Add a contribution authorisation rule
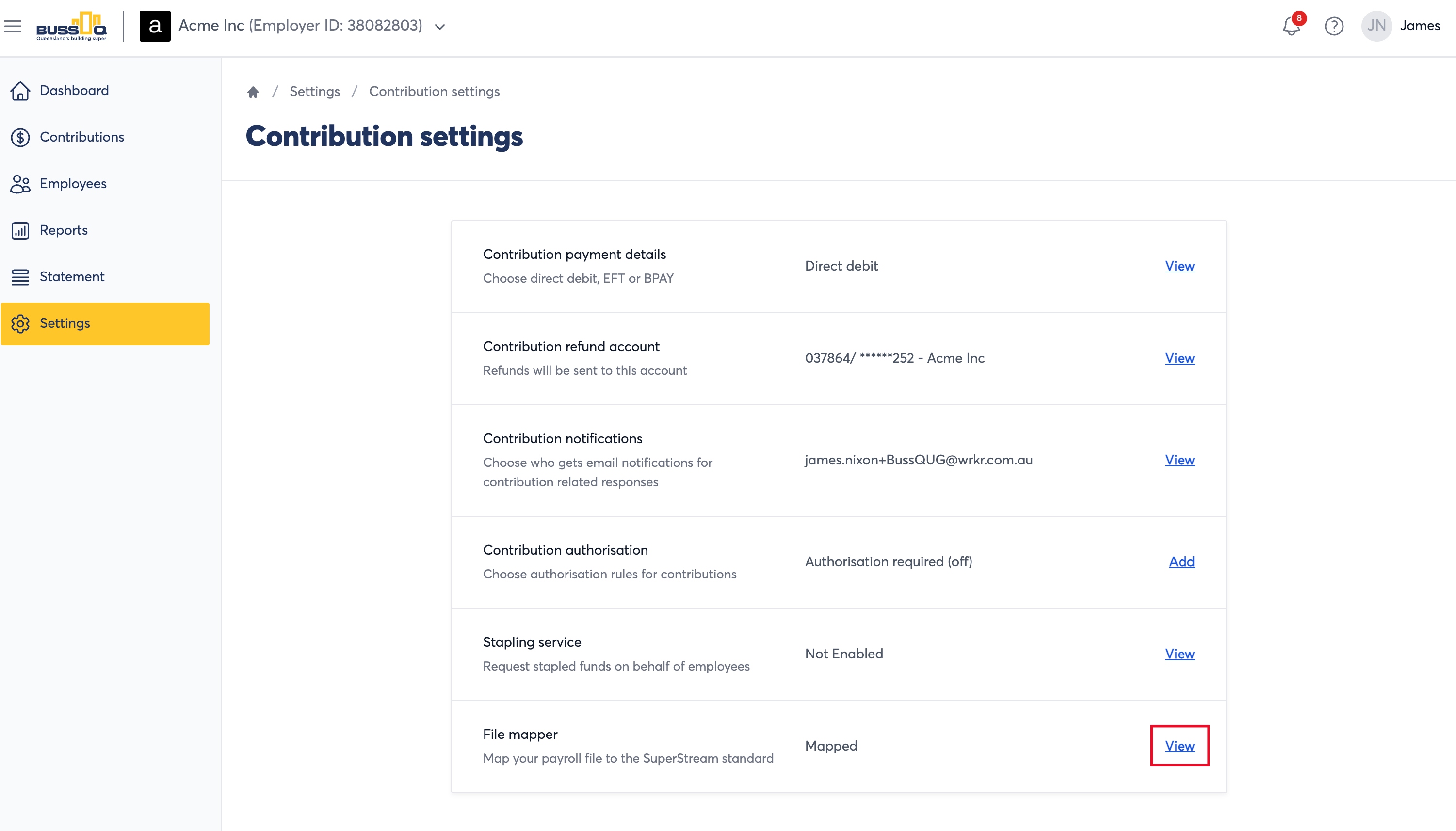The height and width of the screenshot is (831, 1456). [1181, 561]
